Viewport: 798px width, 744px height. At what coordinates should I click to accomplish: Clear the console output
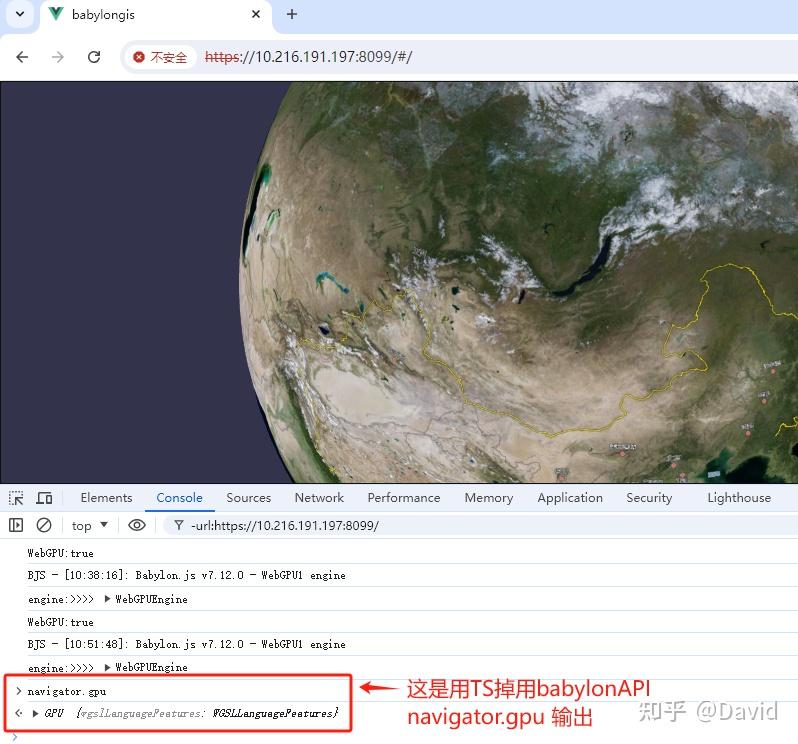[44, 525]
